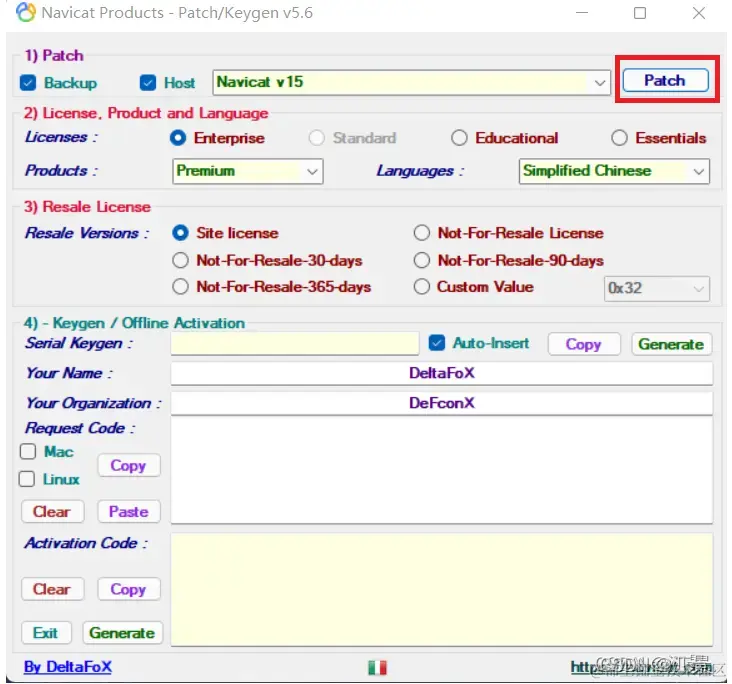Select the Essentials license option
This screenshot has height=684, width=732.
pos(619,138)
